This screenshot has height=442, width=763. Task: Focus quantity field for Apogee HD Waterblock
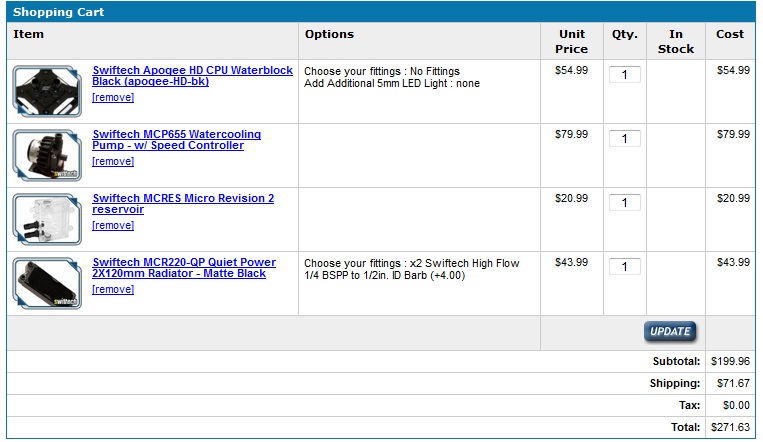pyautogui.click(x=625, y=74)
